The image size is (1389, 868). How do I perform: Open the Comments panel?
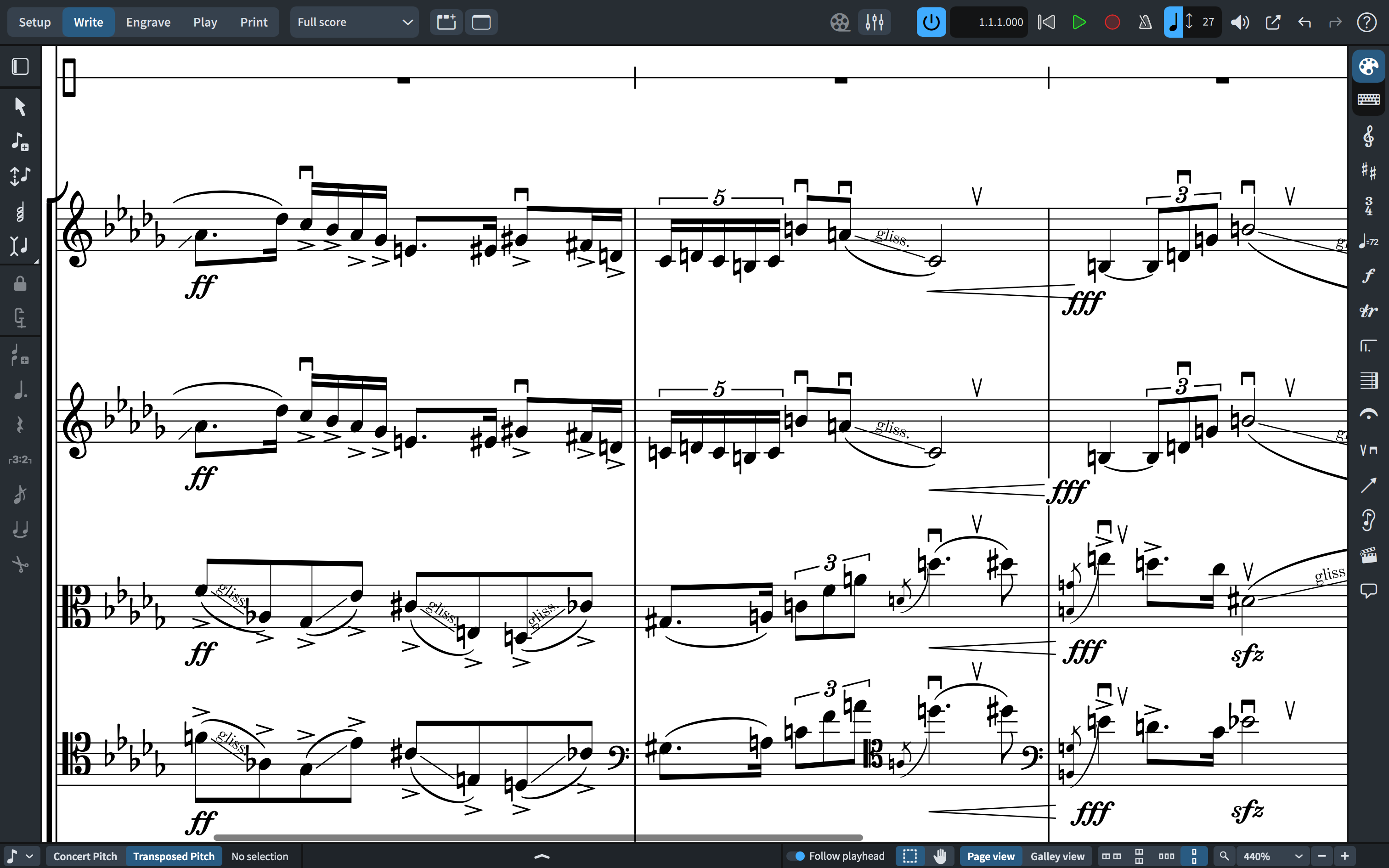coord(1368,590)
